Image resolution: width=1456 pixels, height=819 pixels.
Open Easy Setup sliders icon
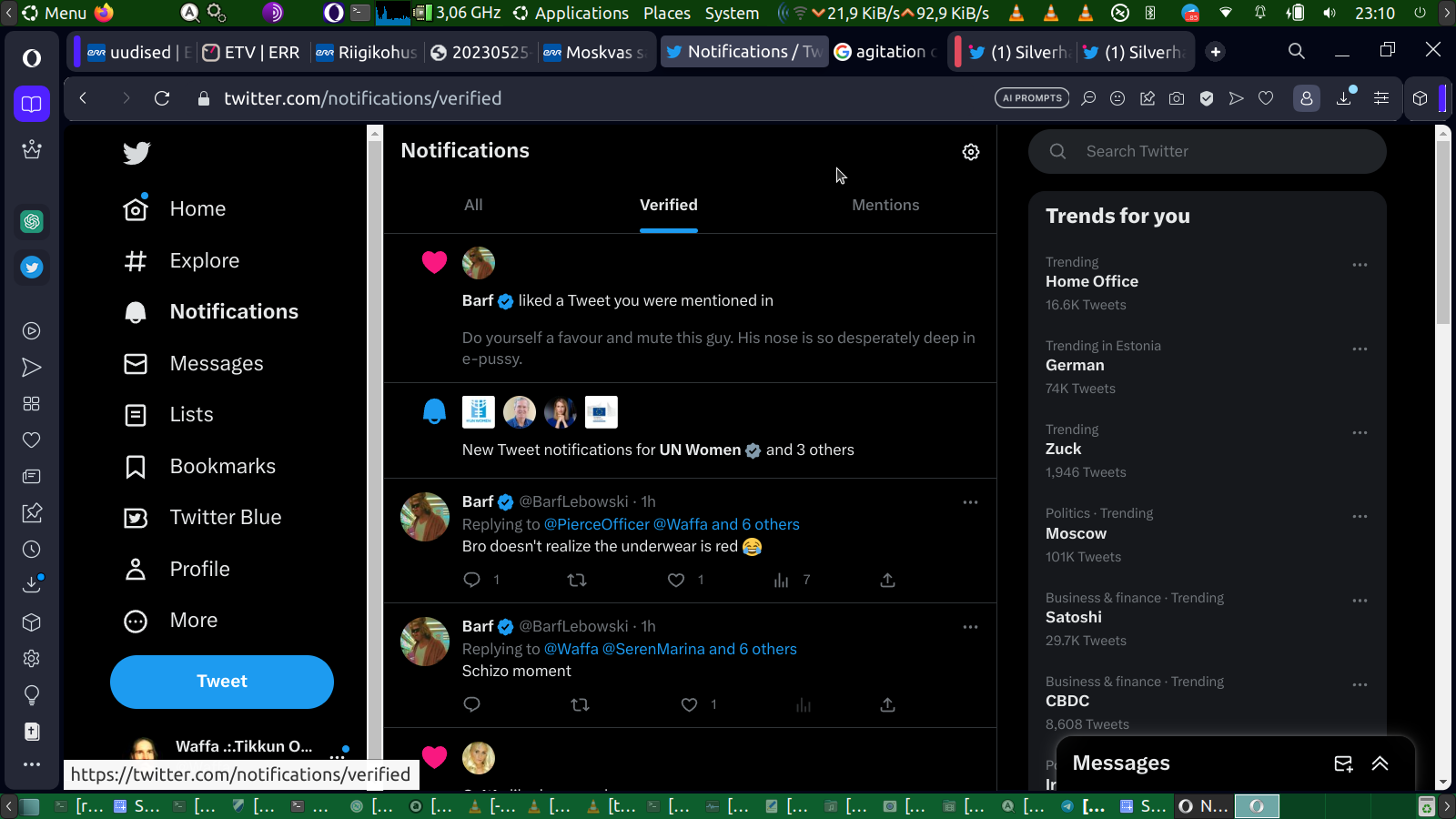click(1381, 98)
